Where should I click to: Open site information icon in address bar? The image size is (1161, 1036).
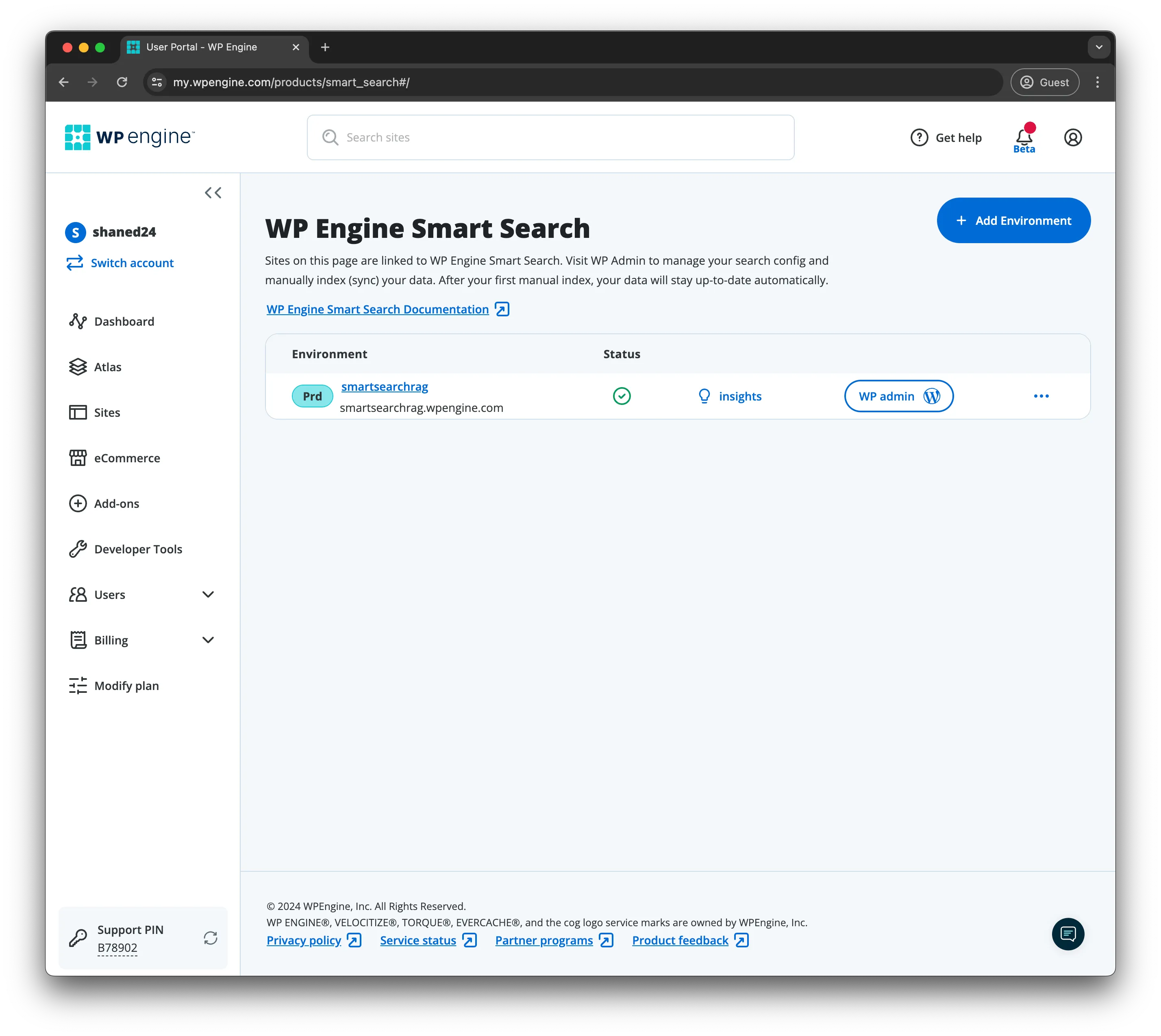point(158,82)
